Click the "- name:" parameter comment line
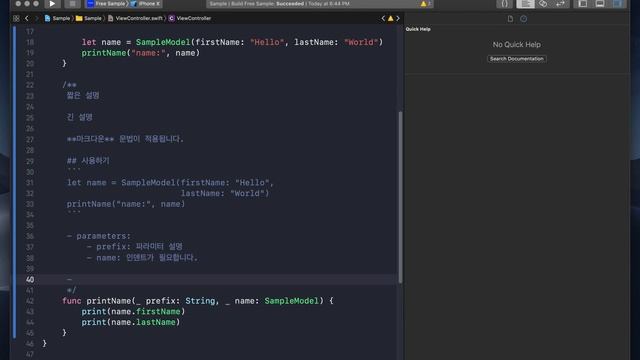The width and height of the screenshot is (640, 360). [142, 258]
